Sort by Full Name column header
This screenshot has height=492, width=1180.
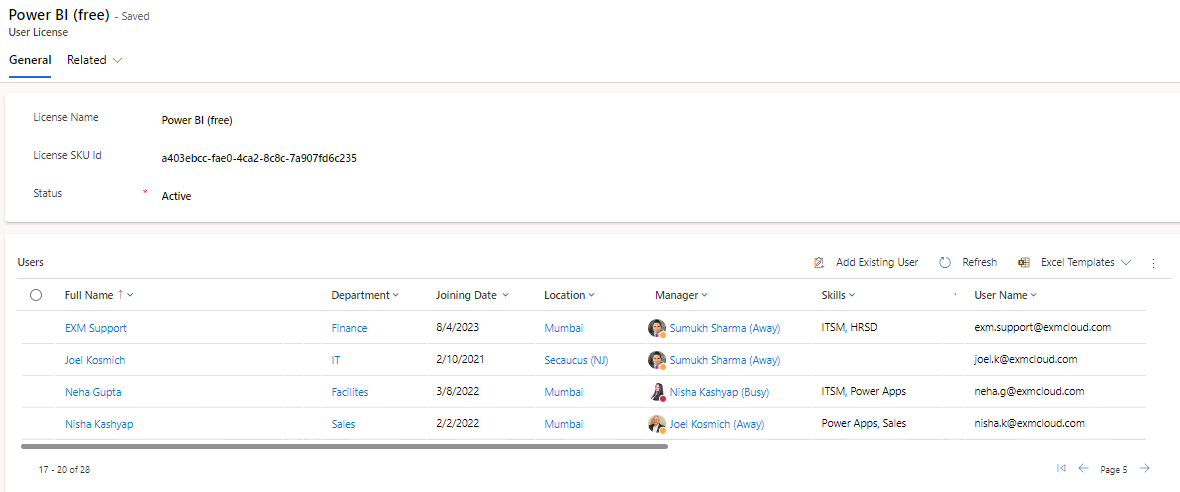click(x=89, y=295)
